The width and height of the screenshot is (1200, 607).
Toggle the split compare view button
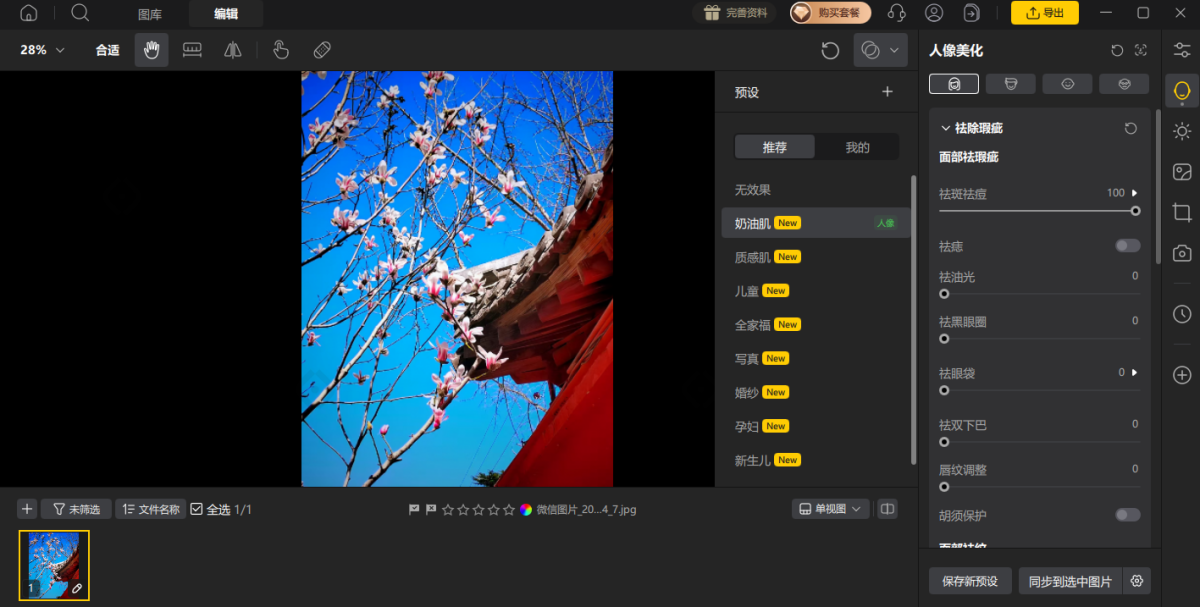[x=887, y=509]
